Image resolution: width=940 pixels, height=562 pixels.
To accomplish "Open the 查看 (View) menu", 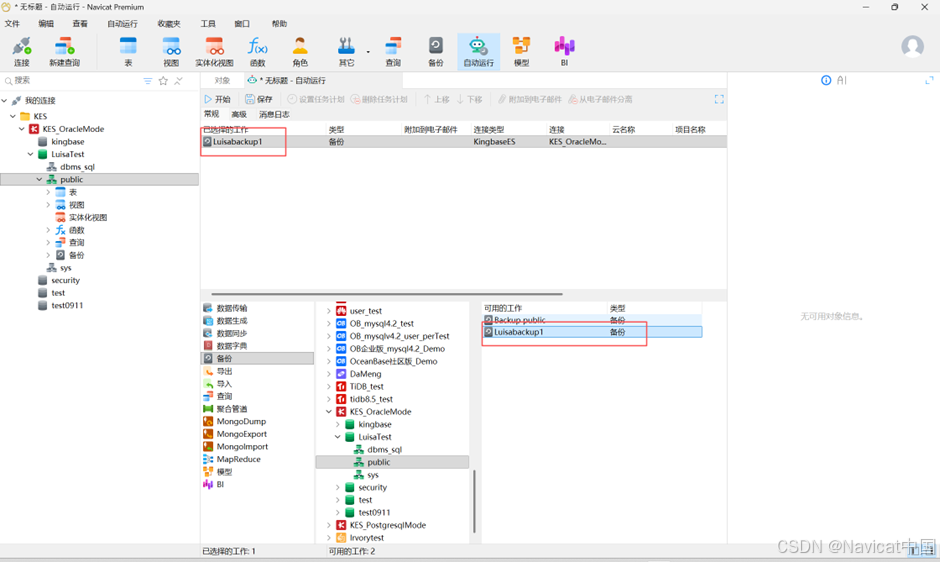I will tap(80, 23).
